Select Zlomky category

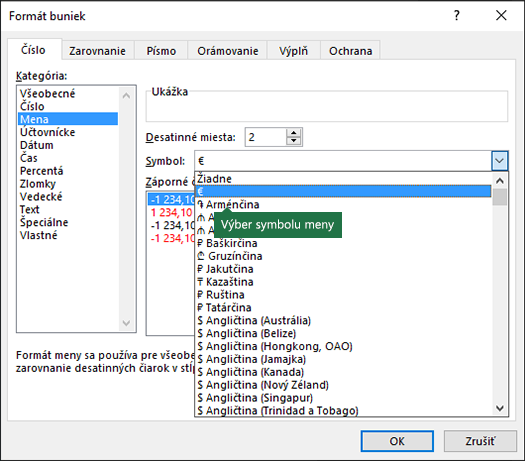pos(68,183)
